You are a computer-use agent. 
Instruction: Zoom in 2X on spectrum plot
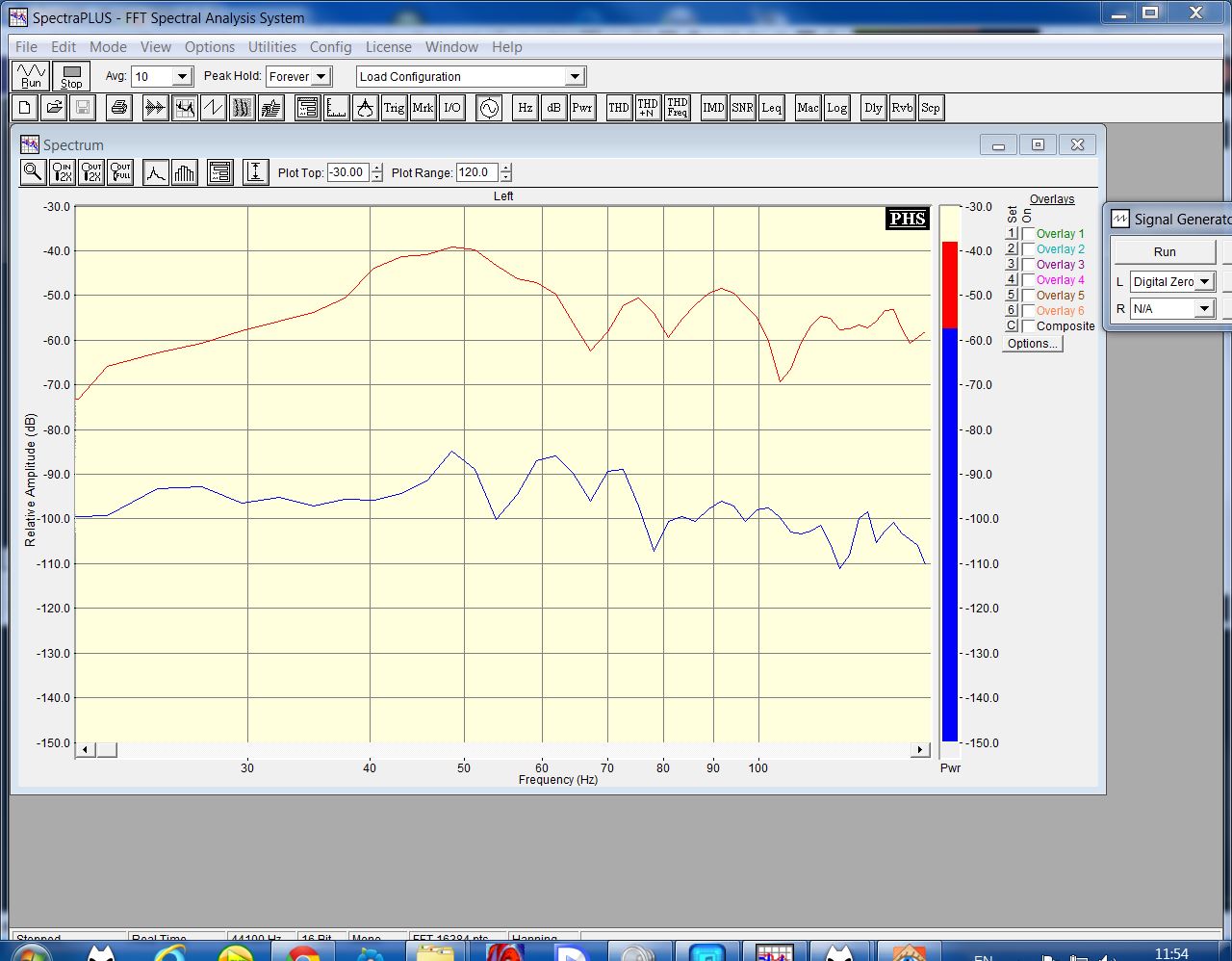click(63, 172)
